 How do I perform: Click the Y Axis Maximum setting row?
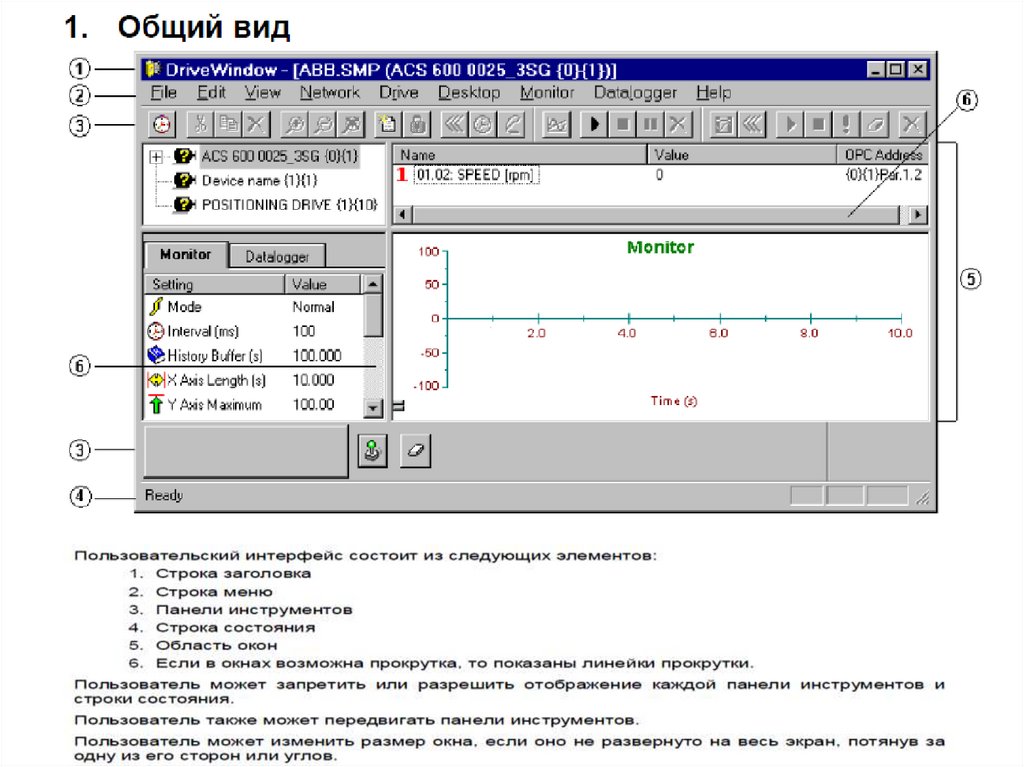[253, 404]
